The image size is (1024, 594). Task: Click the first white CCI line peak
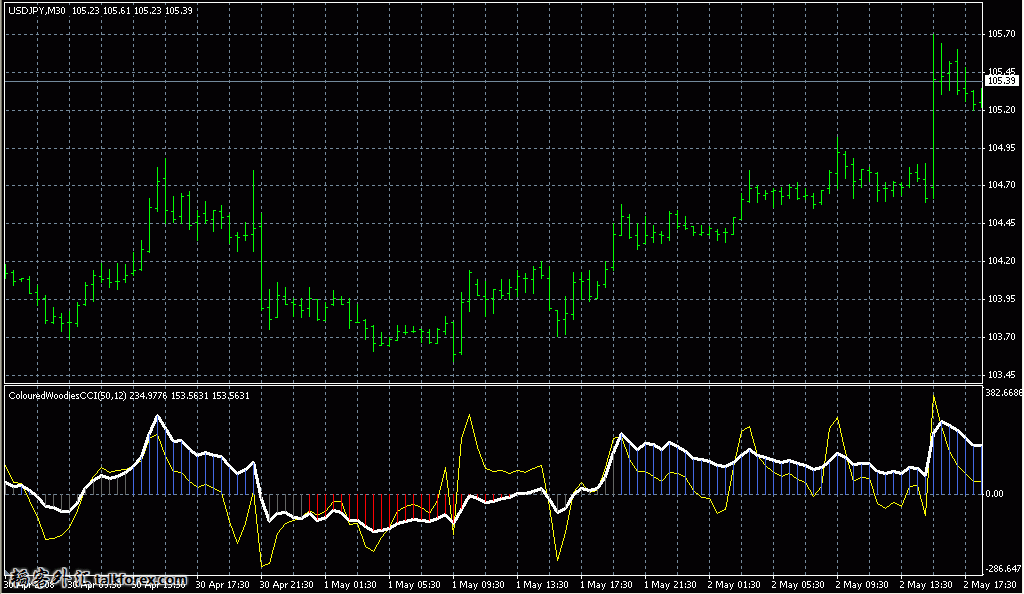pyautogui.click(x=157, y=416)
